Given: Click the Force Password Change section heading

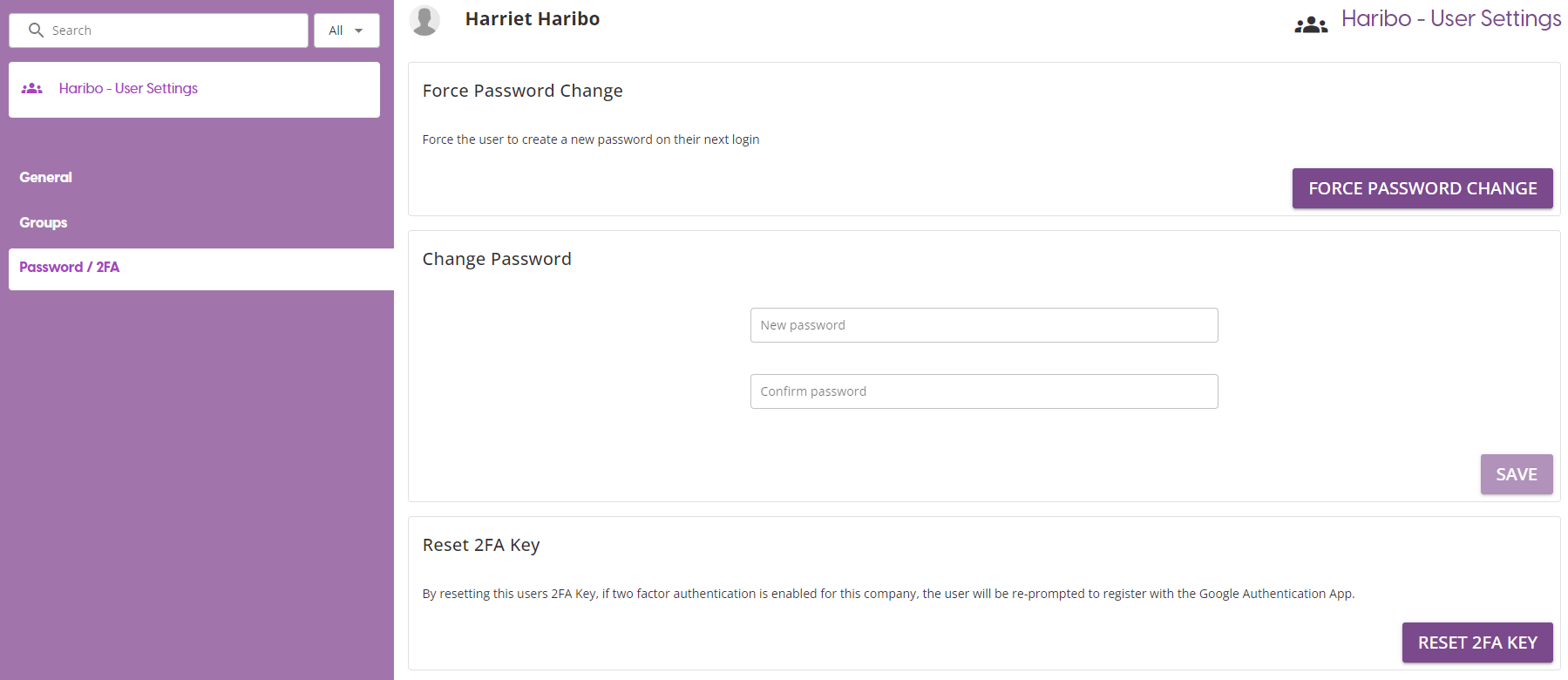Looking at the screenshot, I should pos(522,91).
